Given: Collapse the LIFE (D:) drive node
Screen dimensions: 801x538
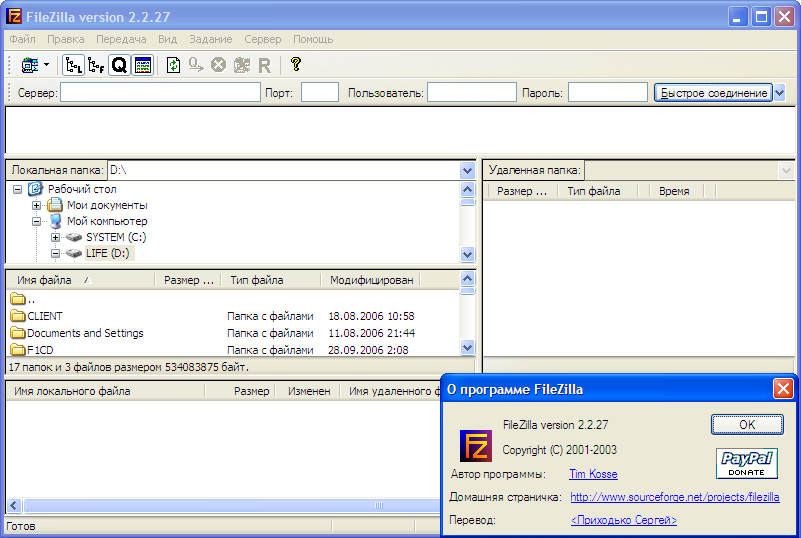Looking at the screenshot, I should tap(55, 253).
